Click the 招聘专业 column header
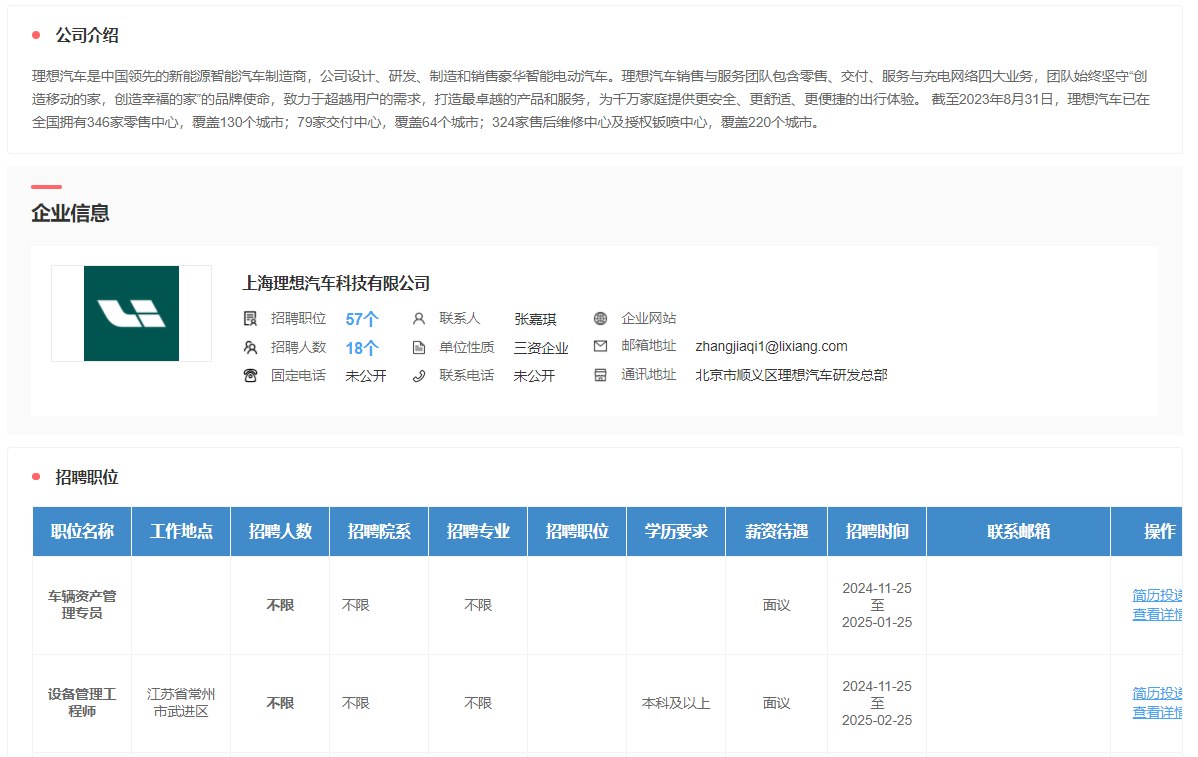The height and width of the screenshot is (757, 1198). pyautogui.click(x=478, y=531)
